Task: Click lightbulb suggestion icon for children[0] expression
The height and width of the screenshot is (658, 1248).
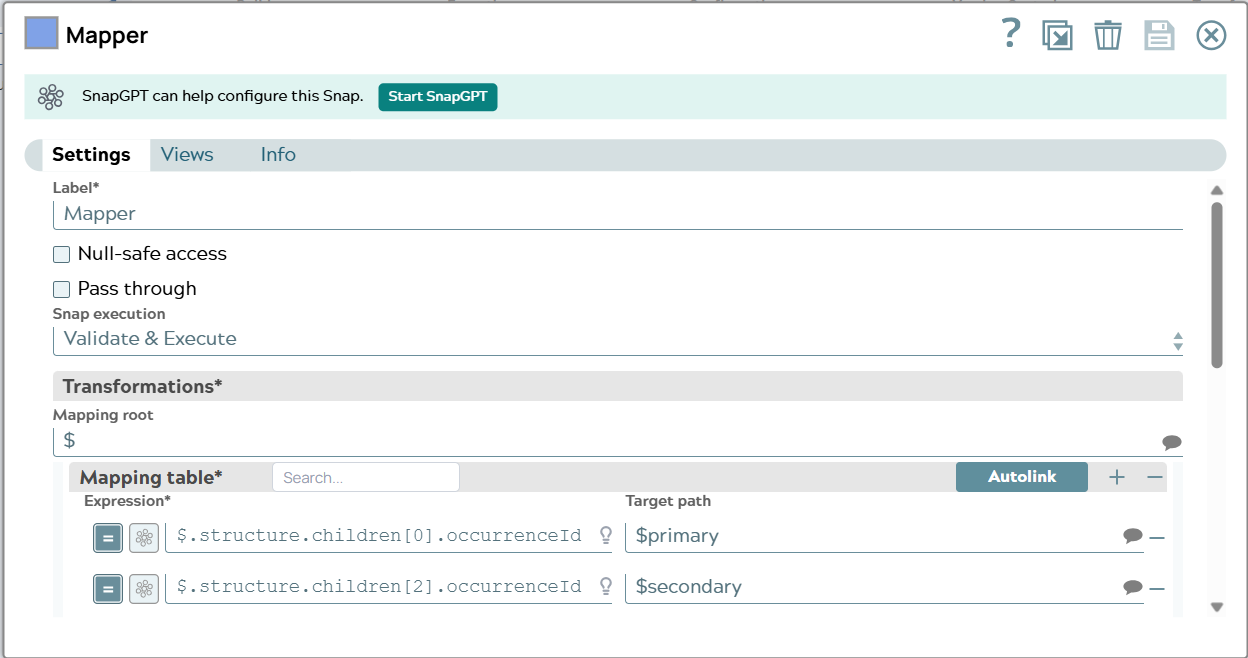Action: pos(605,535)
